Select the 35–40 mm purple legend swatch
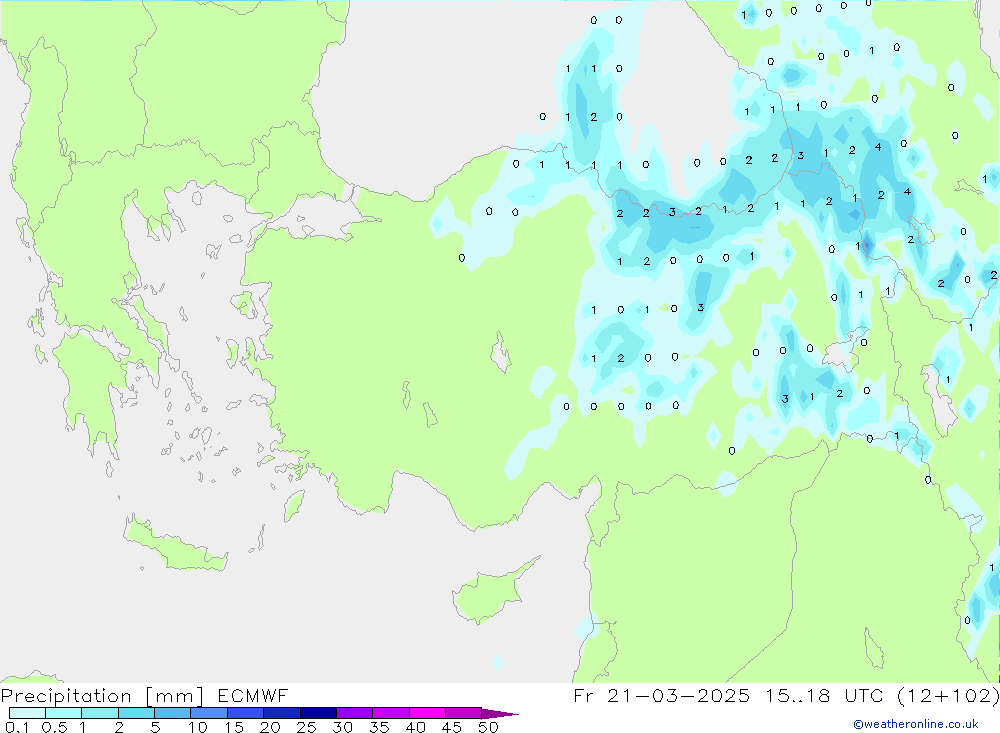This screenshot has width=1000, height=733. click(x=391, y=713)
